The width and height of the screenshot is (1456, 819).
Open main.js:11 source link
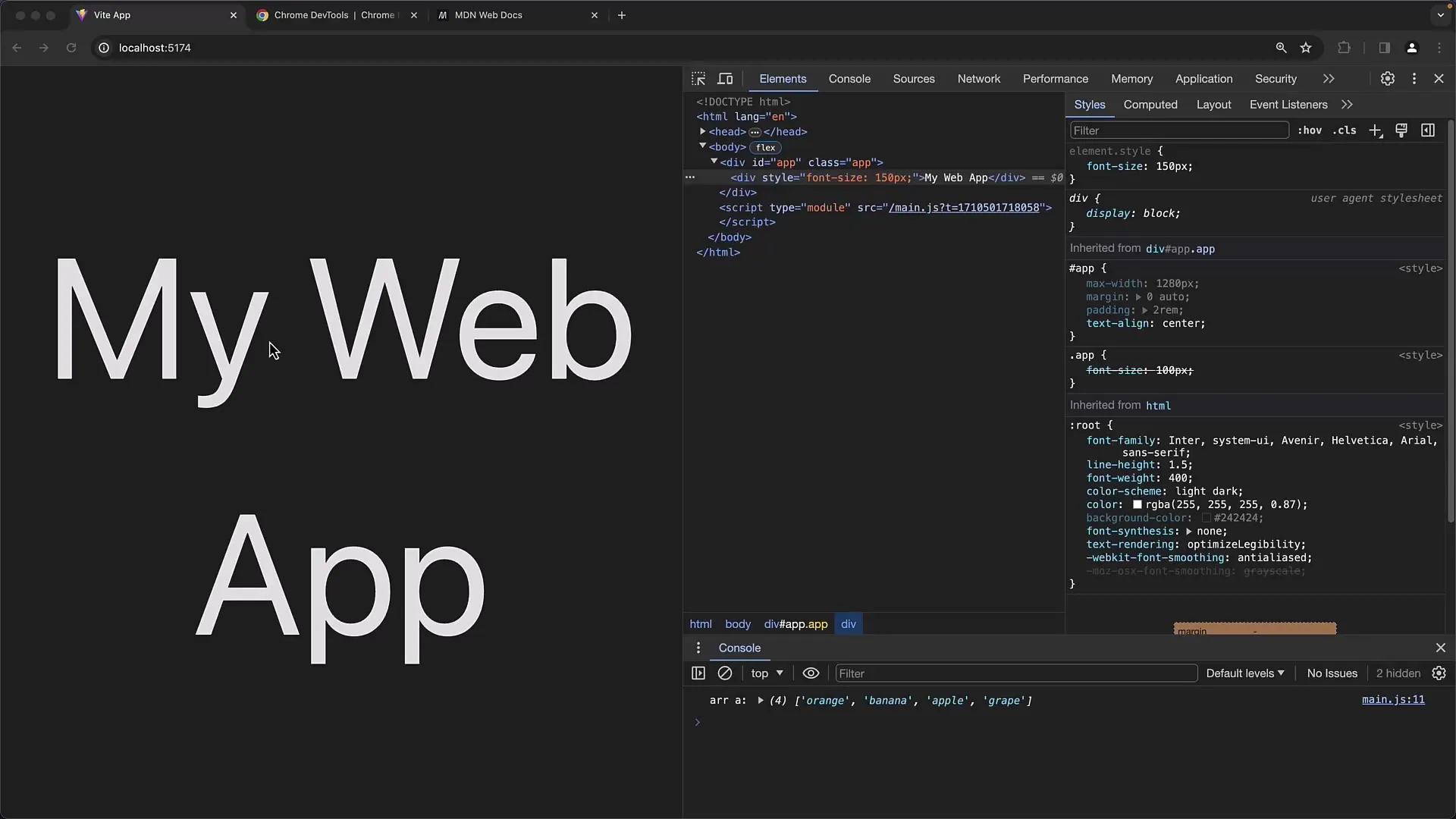point(1393,700)
